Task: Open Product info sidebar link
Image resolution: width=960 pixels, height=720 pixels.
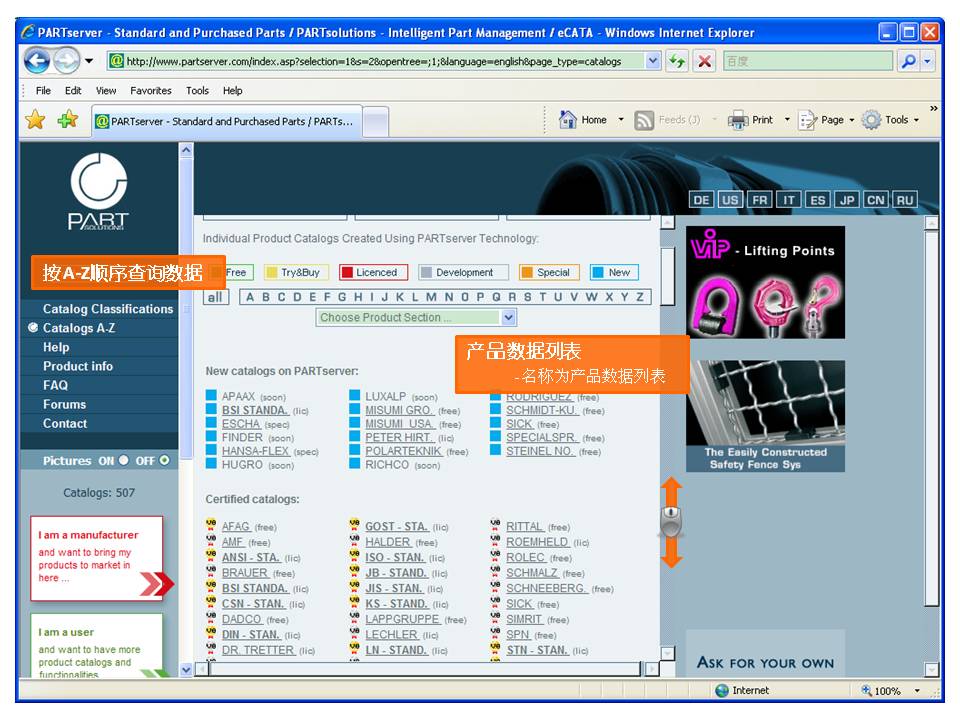Action: coord(78,366)
